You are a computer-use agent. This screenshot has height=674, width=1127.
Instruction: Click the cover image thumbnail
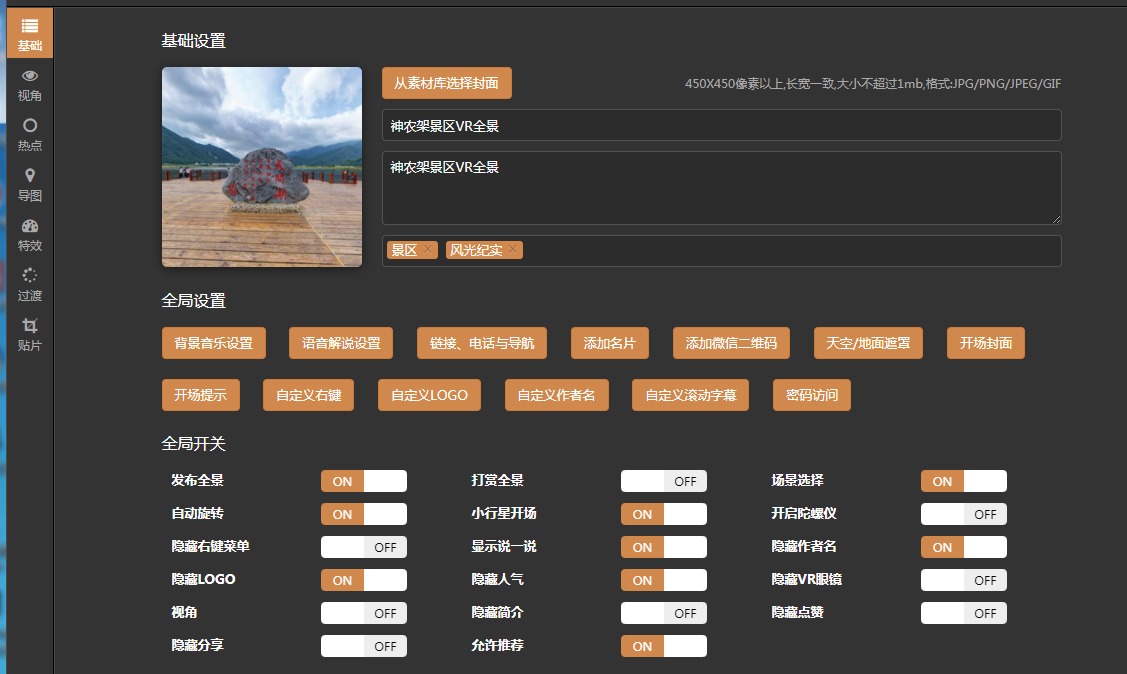[261, 167]
